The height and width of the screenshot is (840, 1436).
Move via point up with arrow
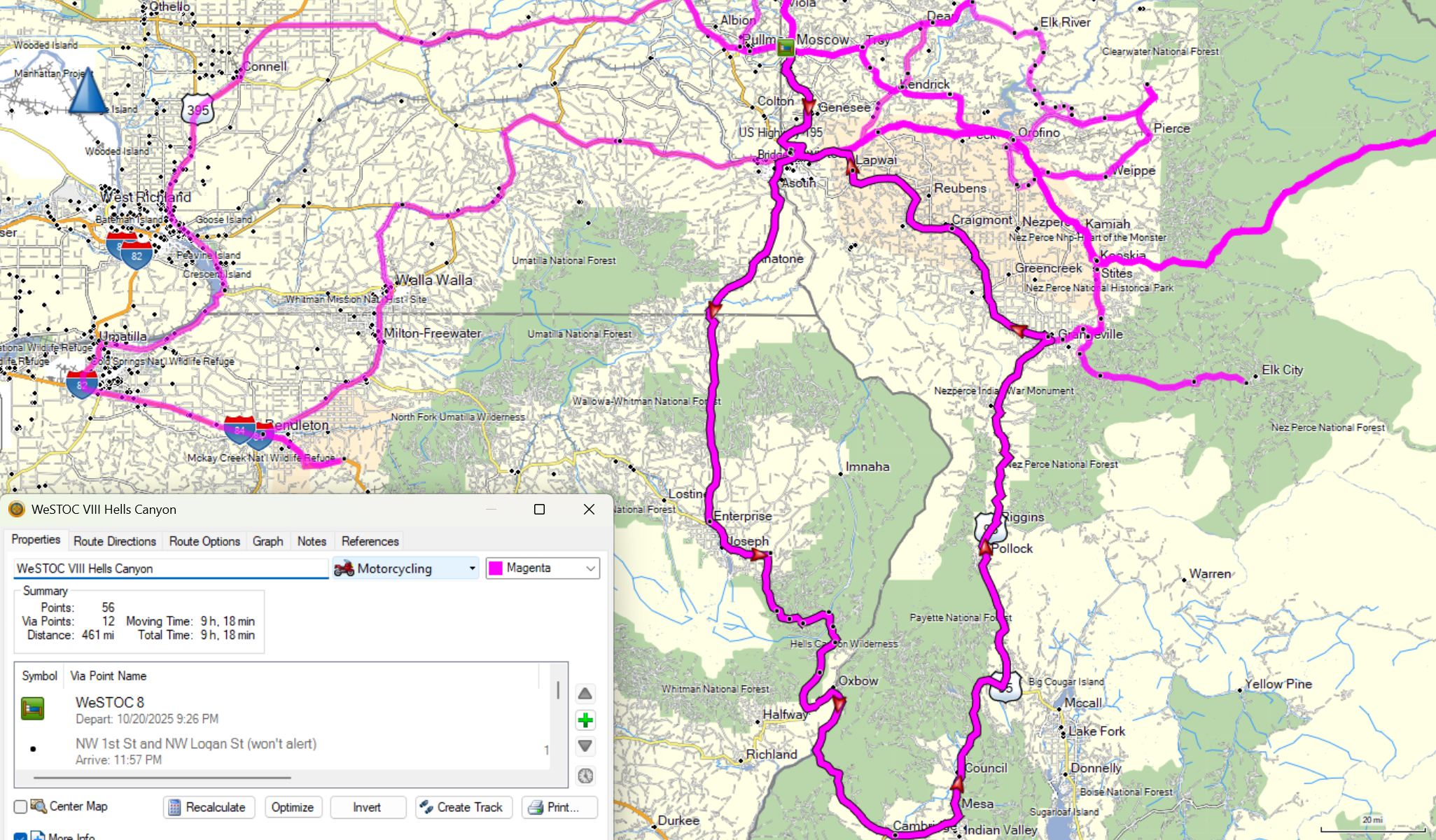pyautogui.click(x=585, y=694)
